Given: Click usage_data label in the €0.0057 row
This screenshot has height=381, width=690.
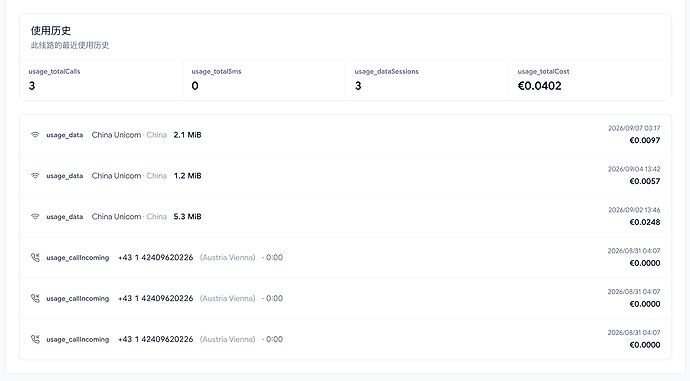Looking at the screenshot, I should [x=65, y=176].
